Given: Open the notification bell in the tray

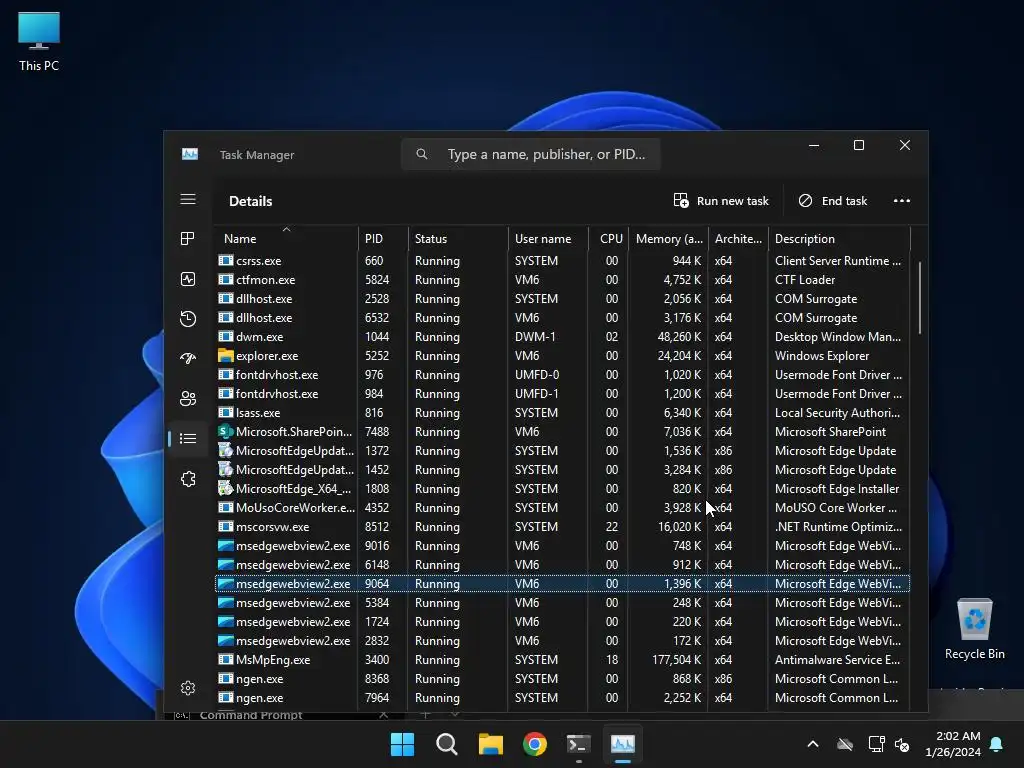Looking at the screenshot, I should (x=997, y=744).
